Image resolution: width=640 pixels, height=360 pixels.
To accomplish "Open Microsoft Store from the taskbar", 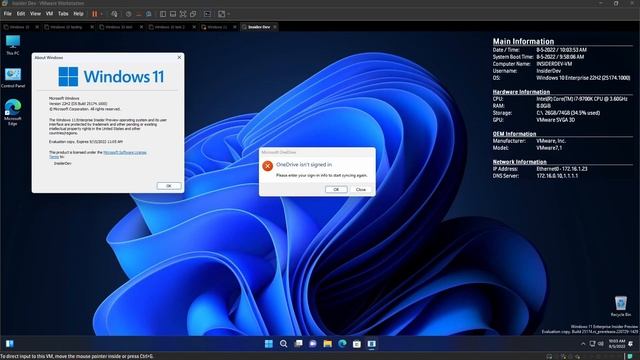I will click(x=357, y=344).
